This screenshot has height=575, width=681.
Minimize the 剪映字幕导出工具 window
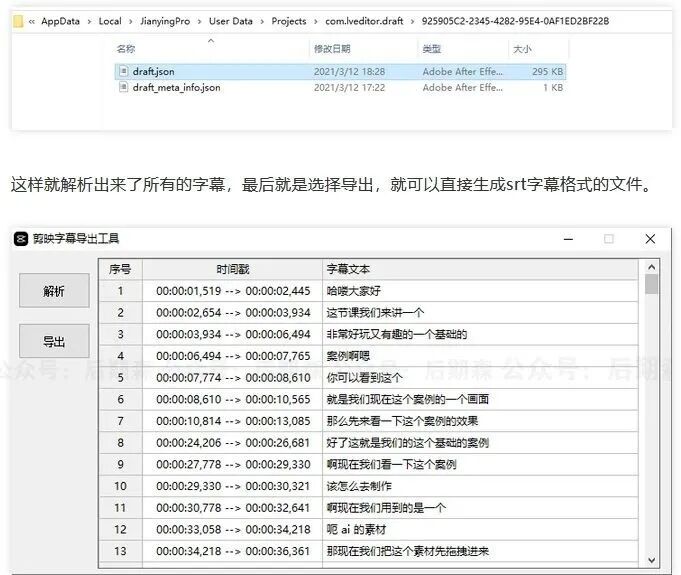(x=569, y=239)
